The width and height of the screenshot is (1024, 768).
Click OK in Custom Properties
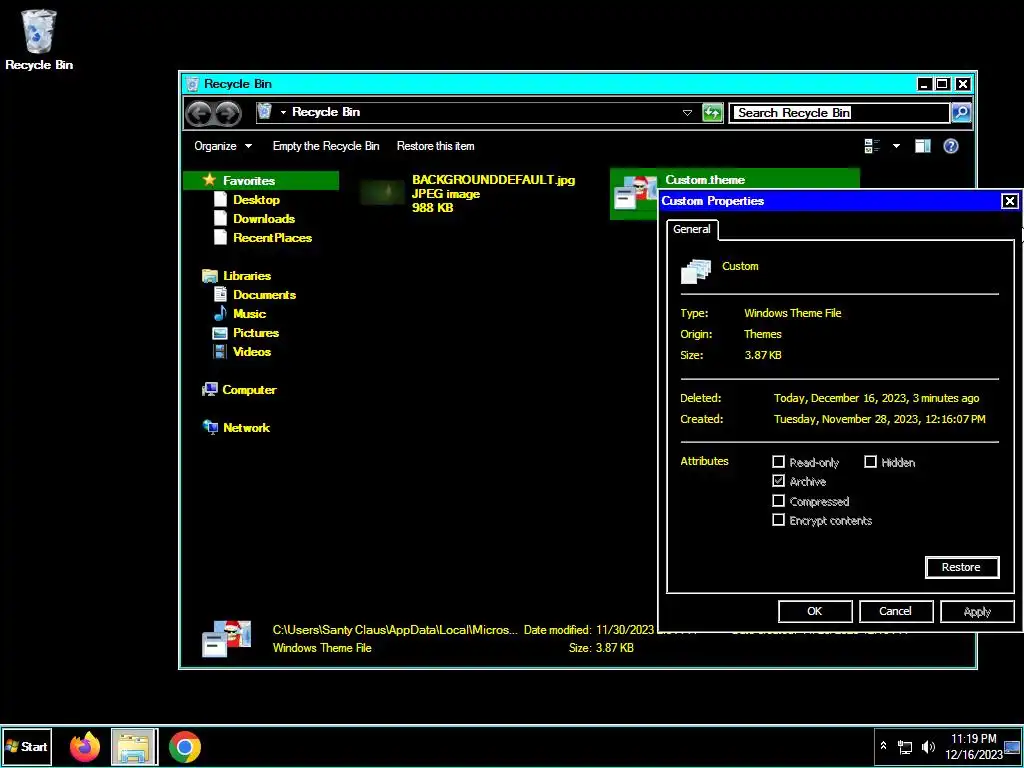point(814,611)
